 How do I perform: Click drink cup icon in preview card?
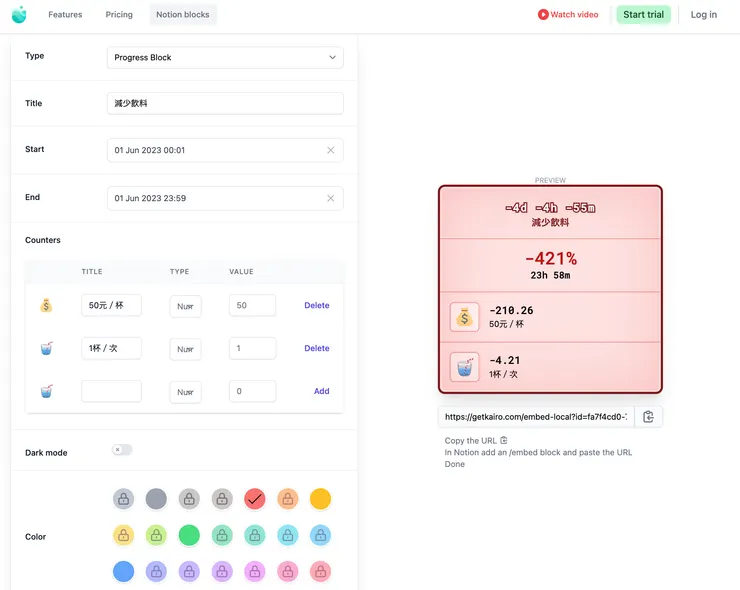(x=464, y=367)
